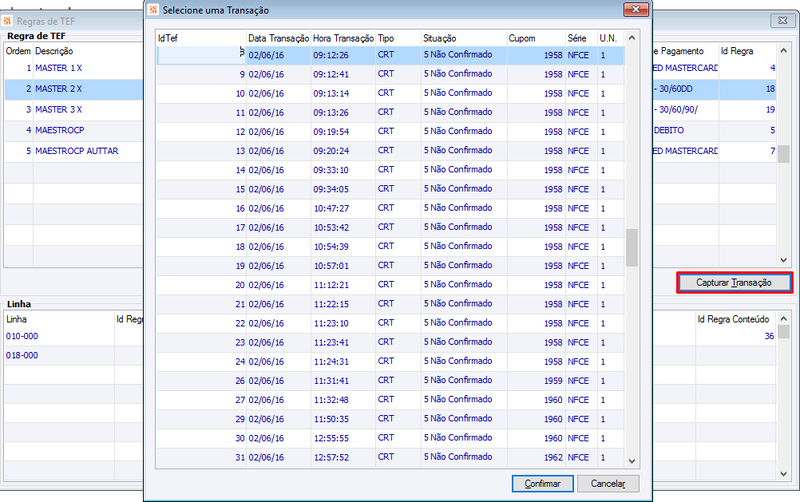
Task: Select transaction at 09:12:26
Action: tap(390, 55)
